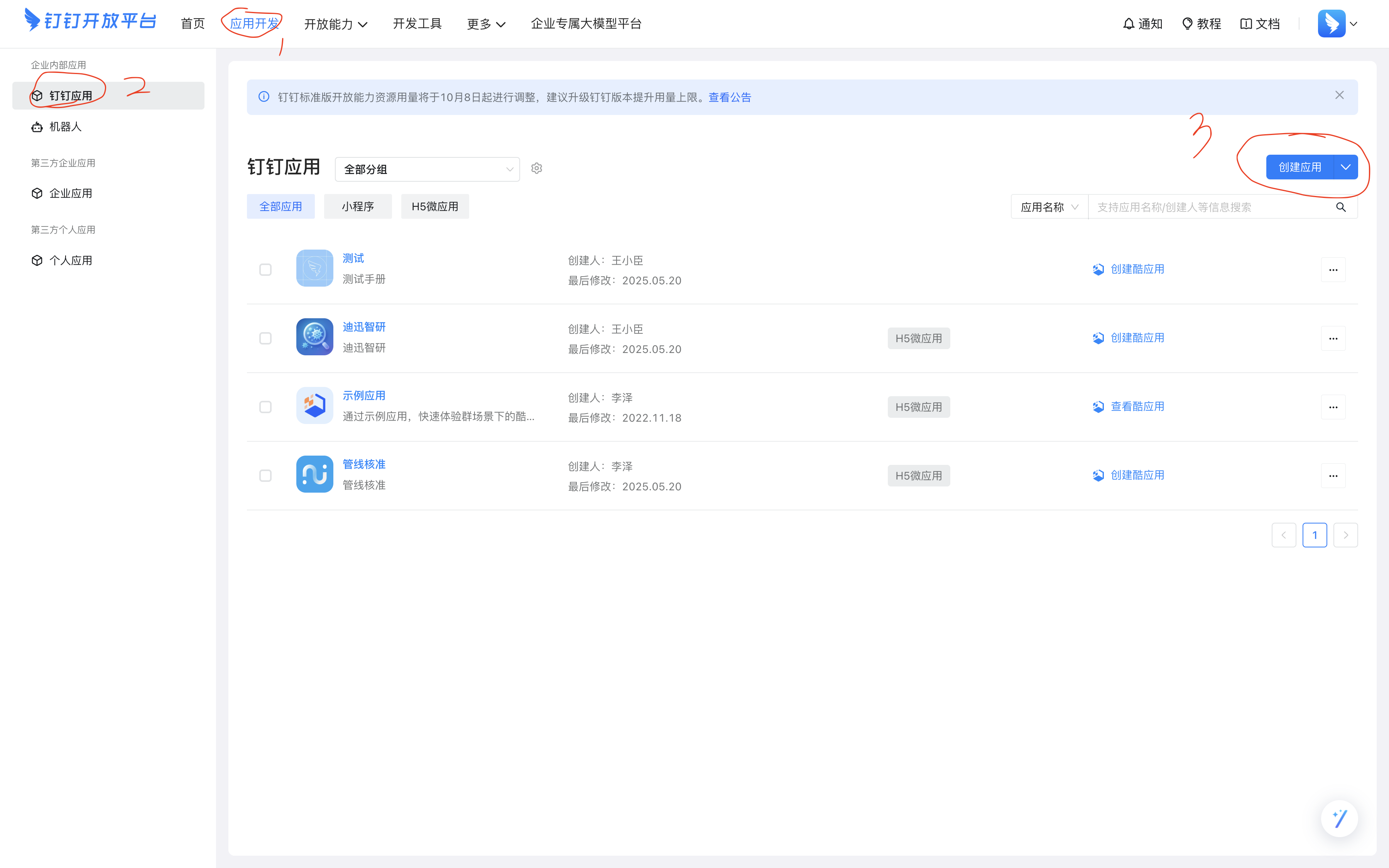Viewport: 1389px width, 868px height.
Task: Click the info icon in announcement banner
Action: (x=264, y=96)
